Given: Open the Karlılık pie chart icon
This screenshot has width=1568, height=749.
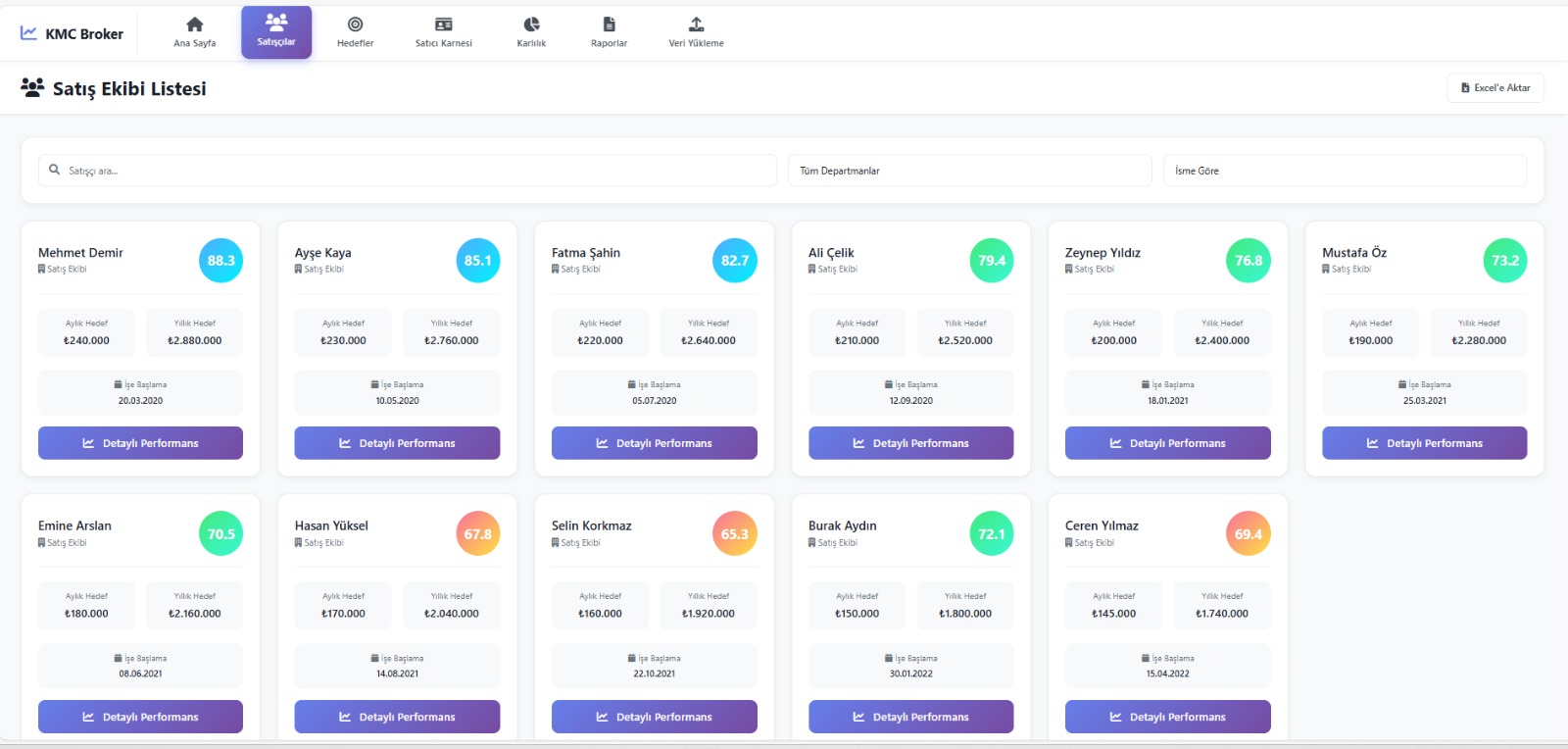Looking at the screenshot, I should coord(531,25).
